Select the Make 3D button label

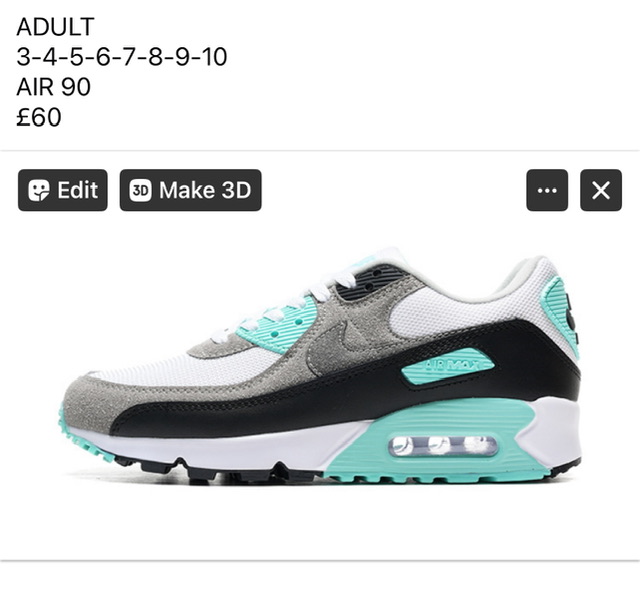coord(205,190)
